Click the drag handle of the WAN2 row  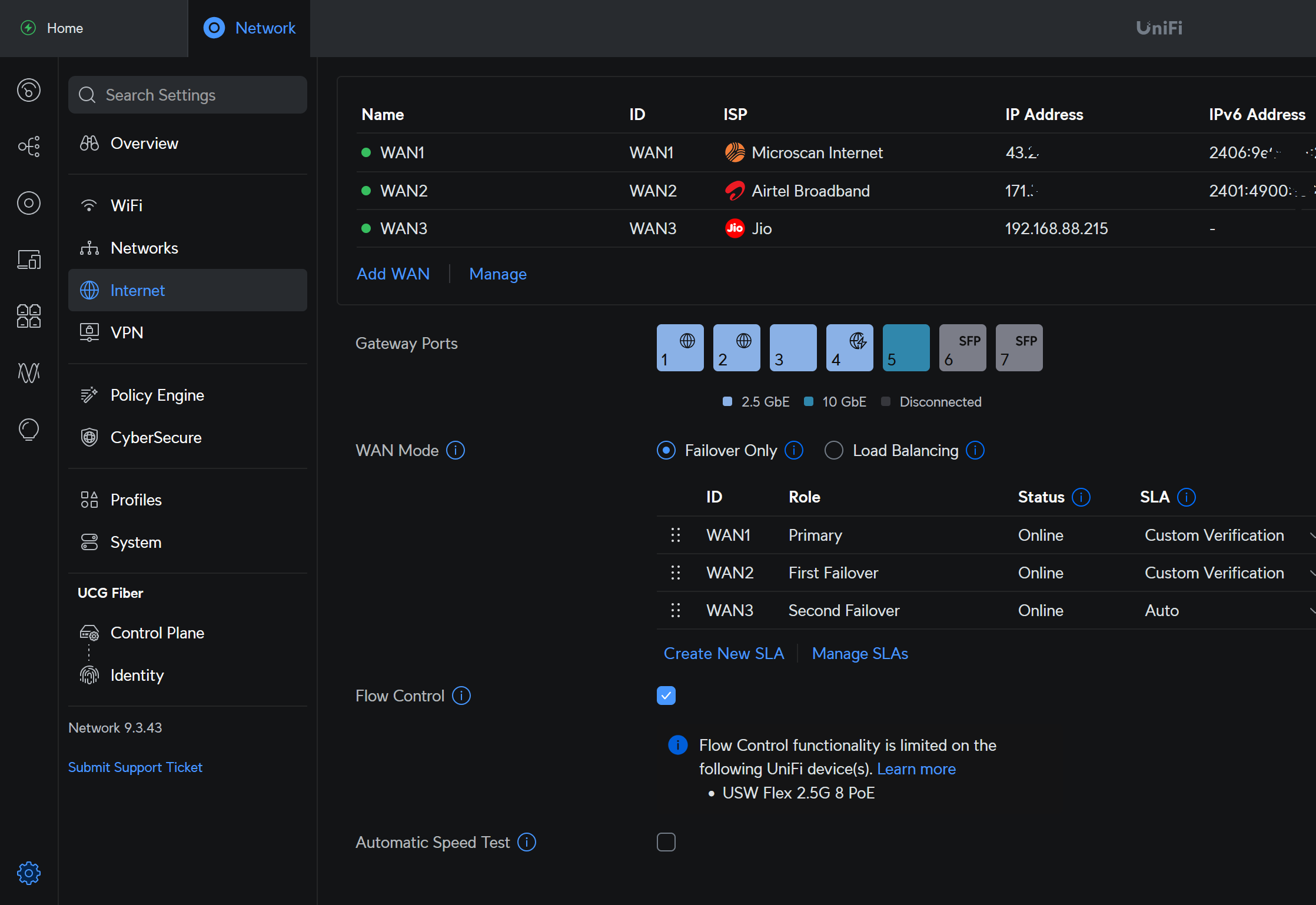tap(676, 573)
